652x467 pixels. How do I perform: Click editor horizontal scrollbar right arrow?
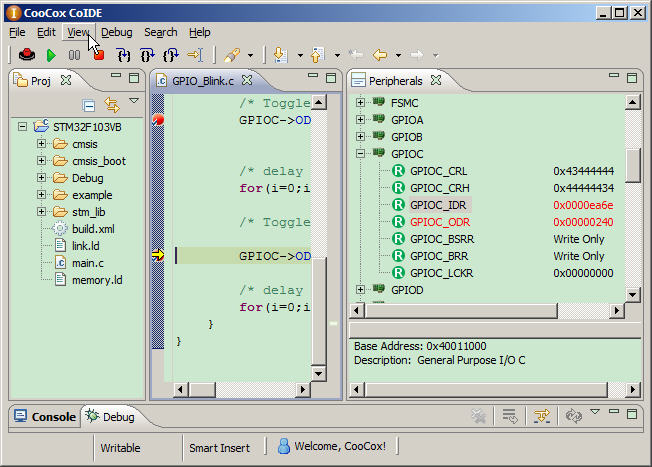tap(303, 389)
